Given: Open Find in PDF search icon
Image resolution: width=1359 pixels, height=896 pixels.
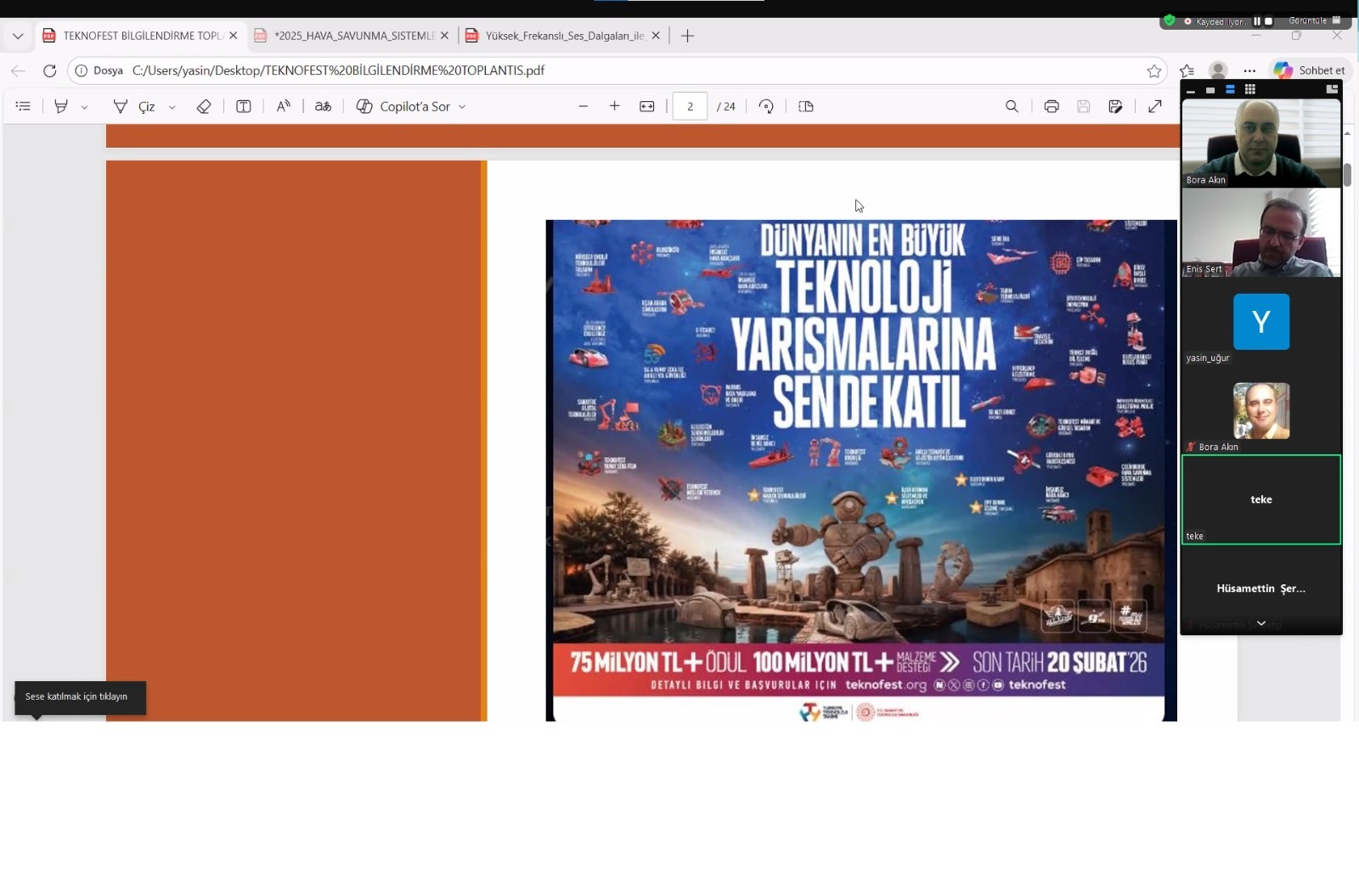Looking at the screenshot, I should coord(1012,106).
